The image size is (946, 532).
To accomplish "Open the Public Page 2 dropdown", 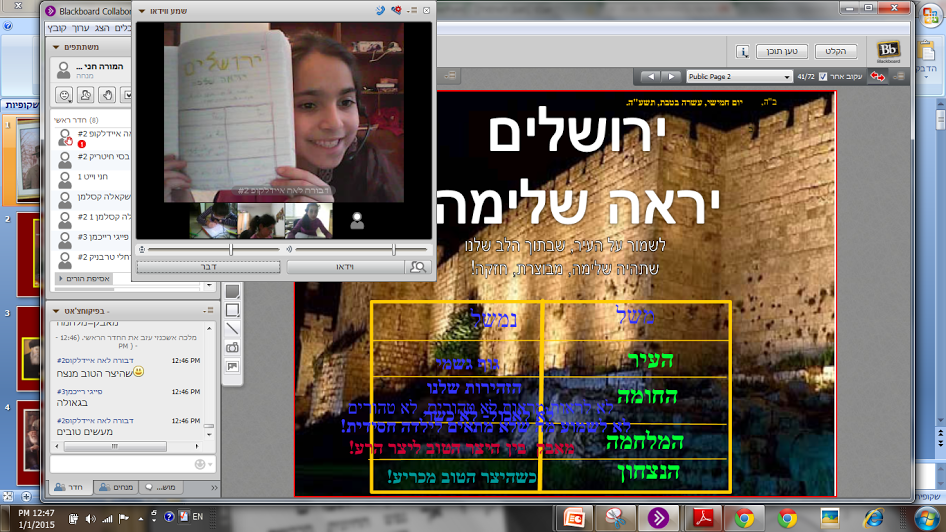I will (739, 77).
